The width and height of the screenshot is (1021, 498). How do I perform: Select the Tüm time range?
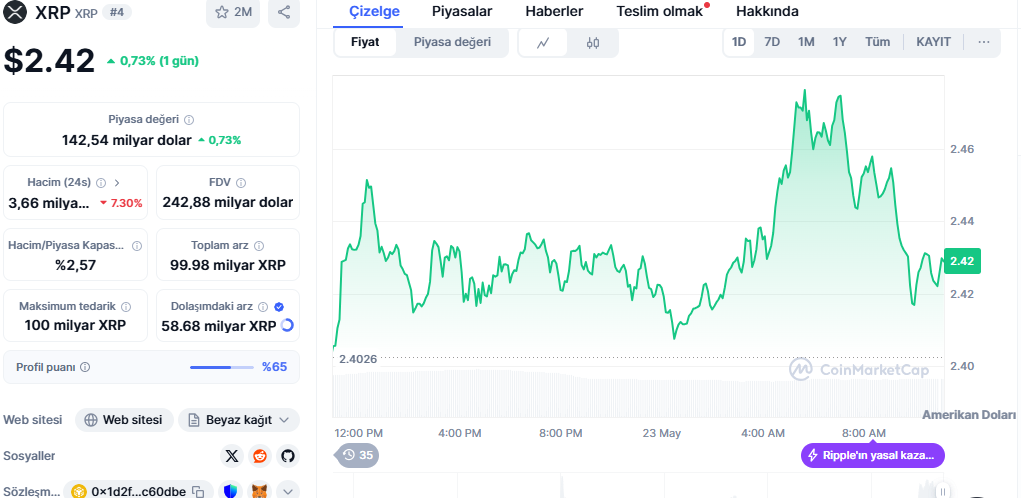point(877,42)
